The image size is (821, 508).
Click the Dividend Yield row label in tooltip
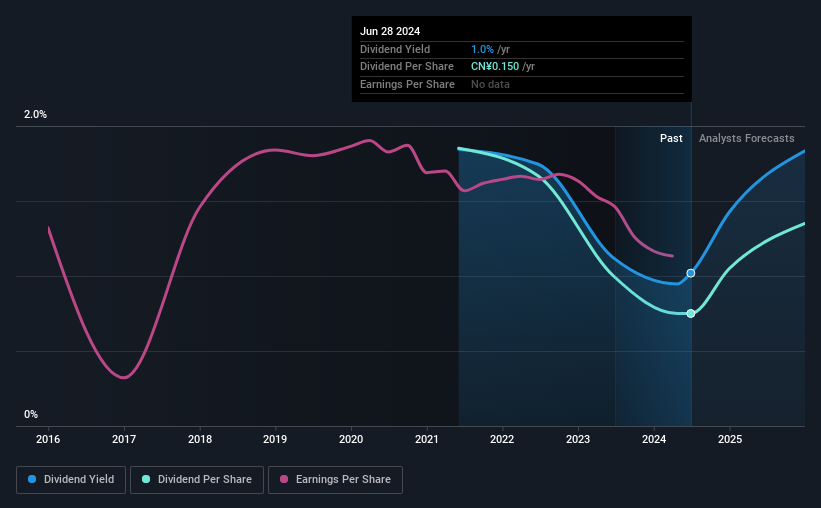pos(395,49)
